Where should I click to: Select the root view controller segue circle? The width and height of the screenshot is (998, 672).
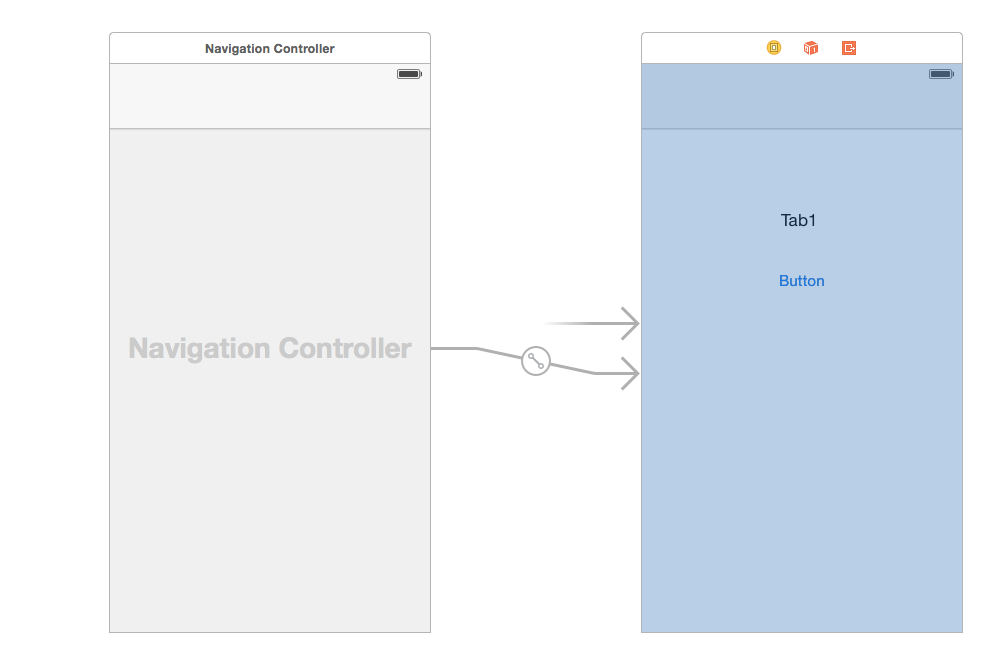536,361
